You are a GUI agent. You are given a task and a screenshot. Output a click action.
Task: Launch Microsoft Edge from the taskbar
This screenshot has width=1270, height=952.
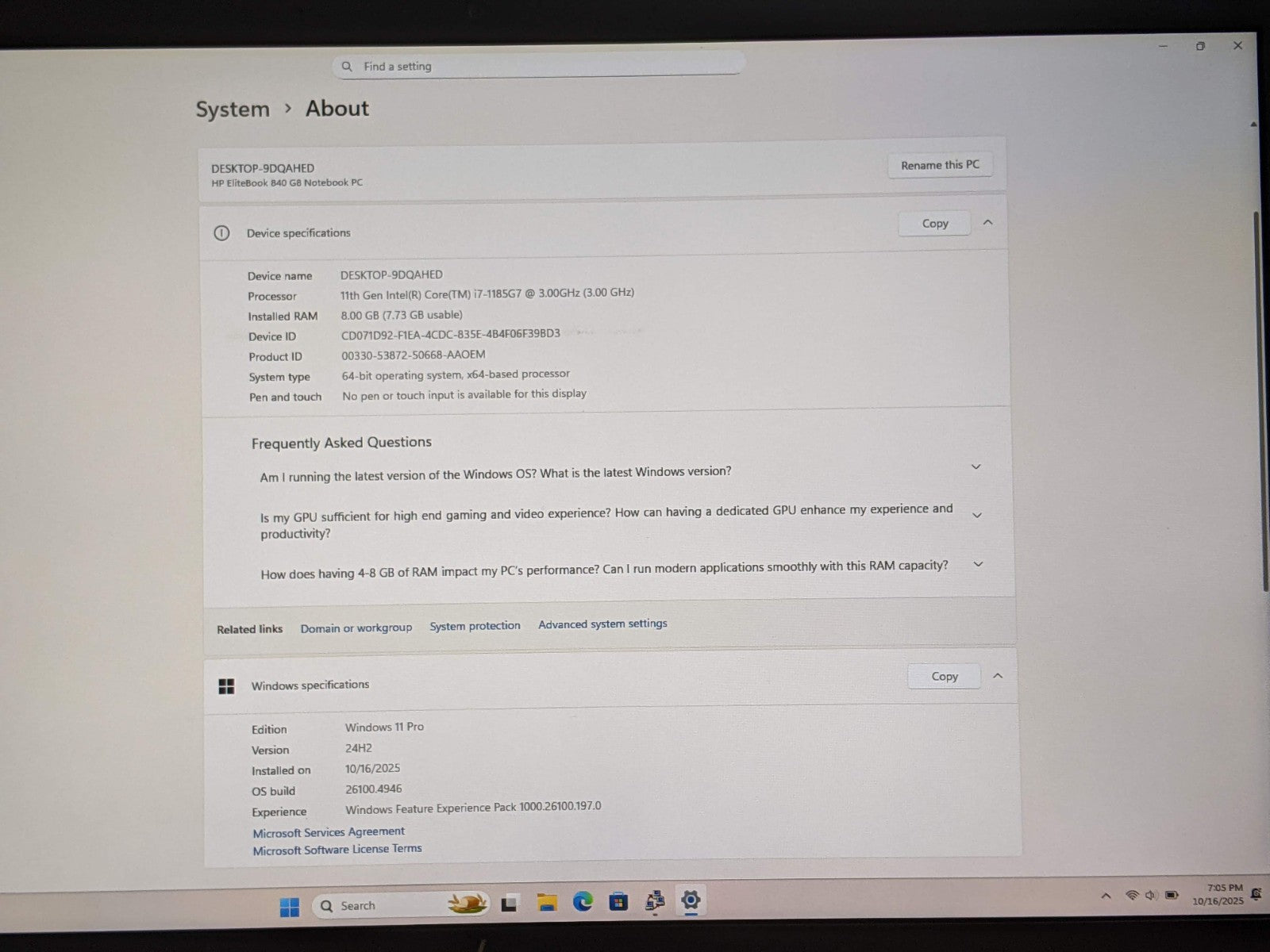(x=583, y=902)
